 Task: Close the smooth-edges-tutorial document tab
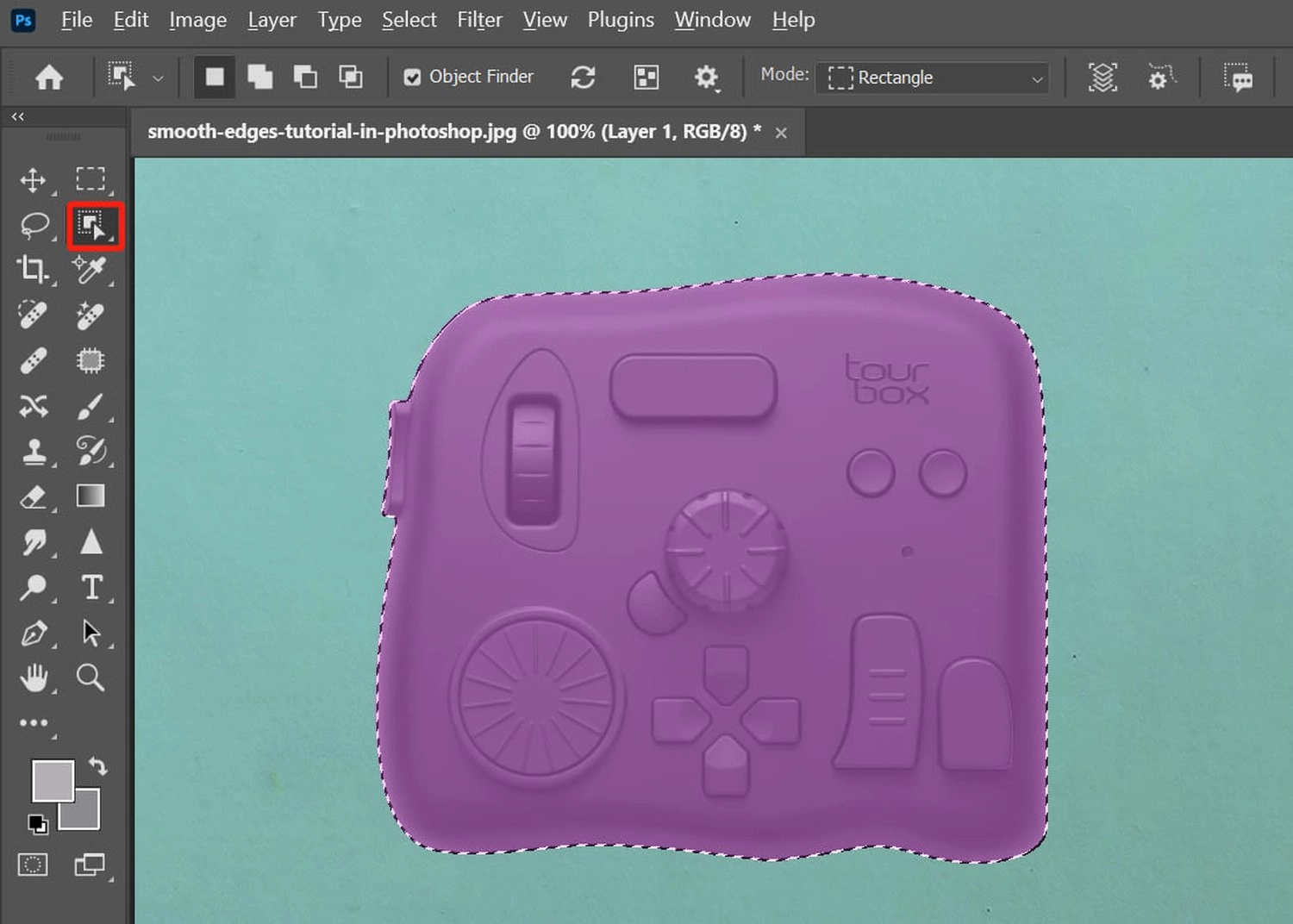(x=781, y=133)
